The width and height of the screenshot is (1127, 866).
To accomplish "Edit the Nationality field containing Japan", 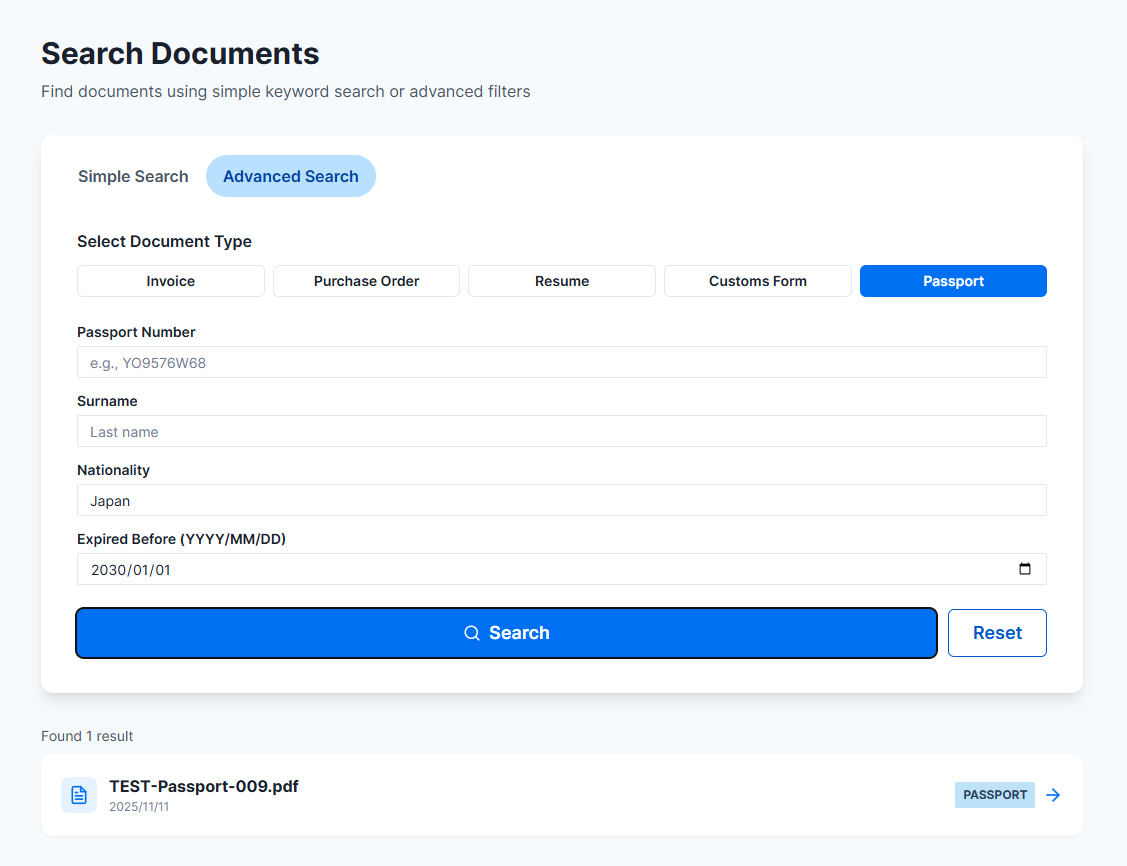I will (x=562, y=500).
